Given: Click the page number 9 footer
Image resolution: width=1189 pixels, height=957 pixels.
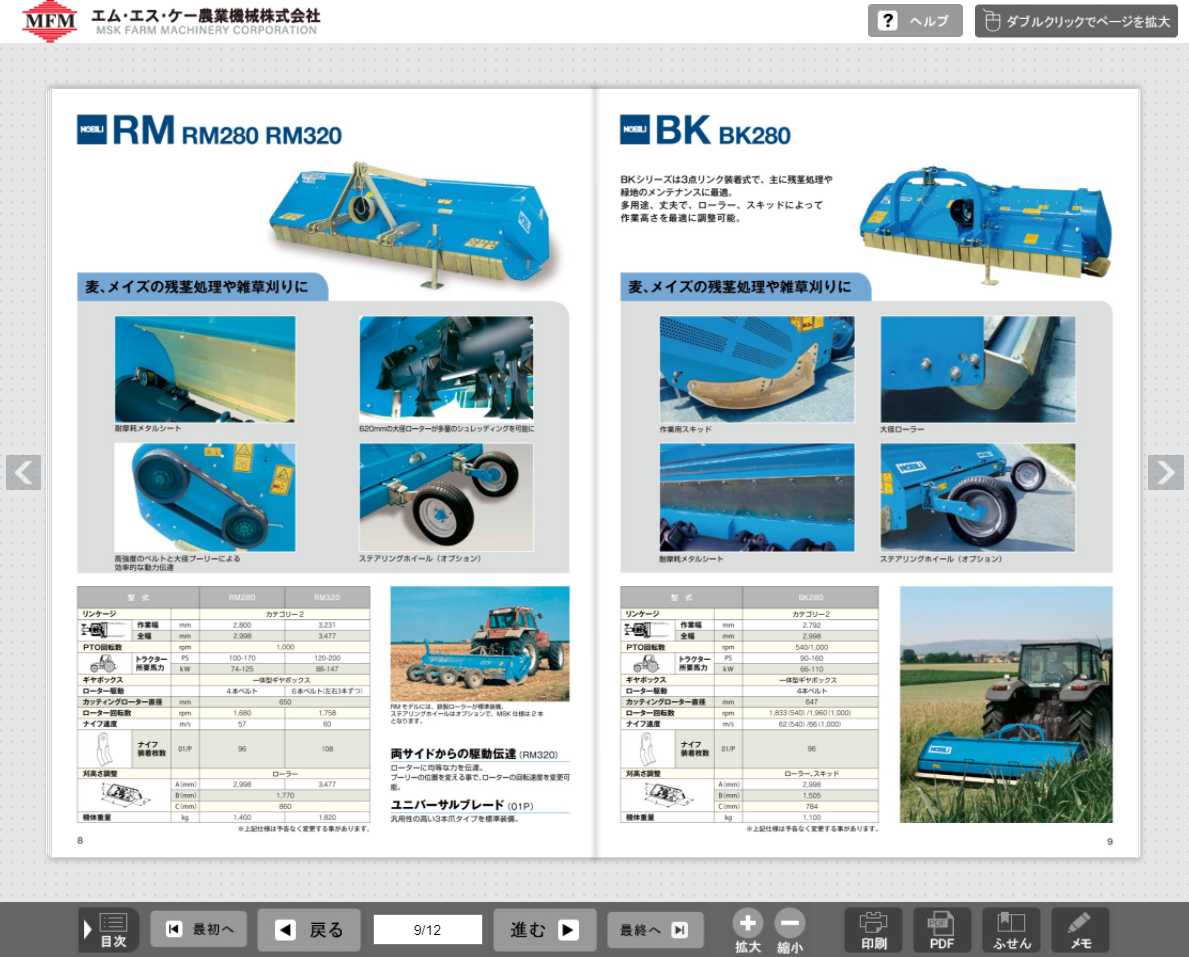Looking at the screenshot, I should point(1110,842).
